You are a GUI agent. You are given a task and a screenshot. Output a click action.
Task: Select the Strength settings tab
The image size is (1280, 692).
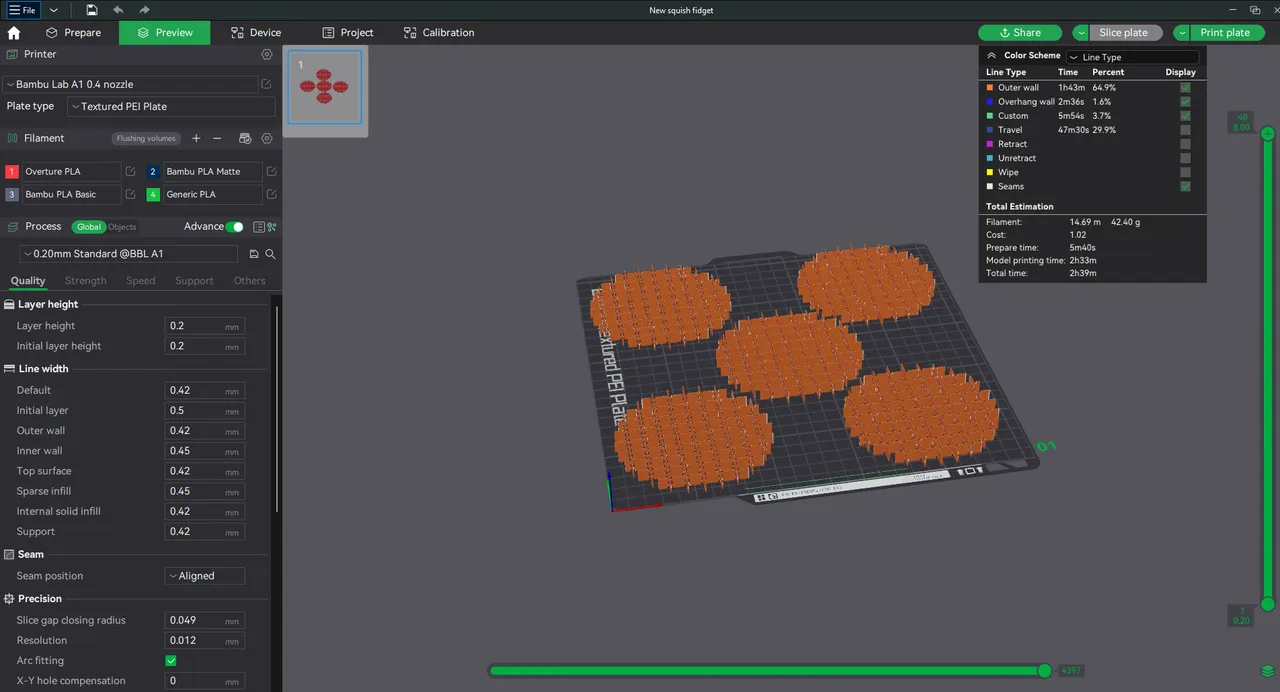(x=85, y=281)
